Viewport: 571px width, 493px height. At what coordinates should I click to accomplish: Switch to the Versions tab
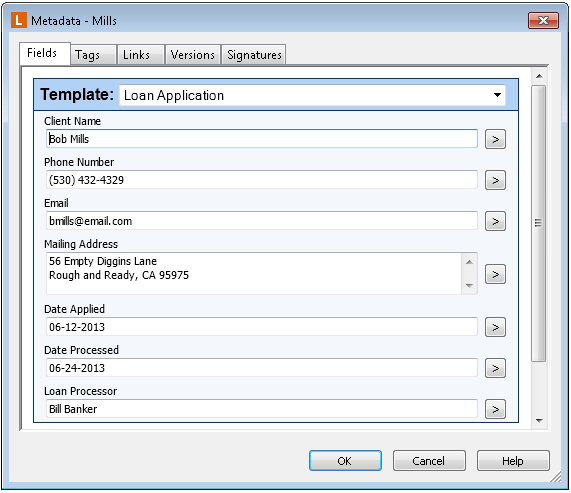coord(193,55)
